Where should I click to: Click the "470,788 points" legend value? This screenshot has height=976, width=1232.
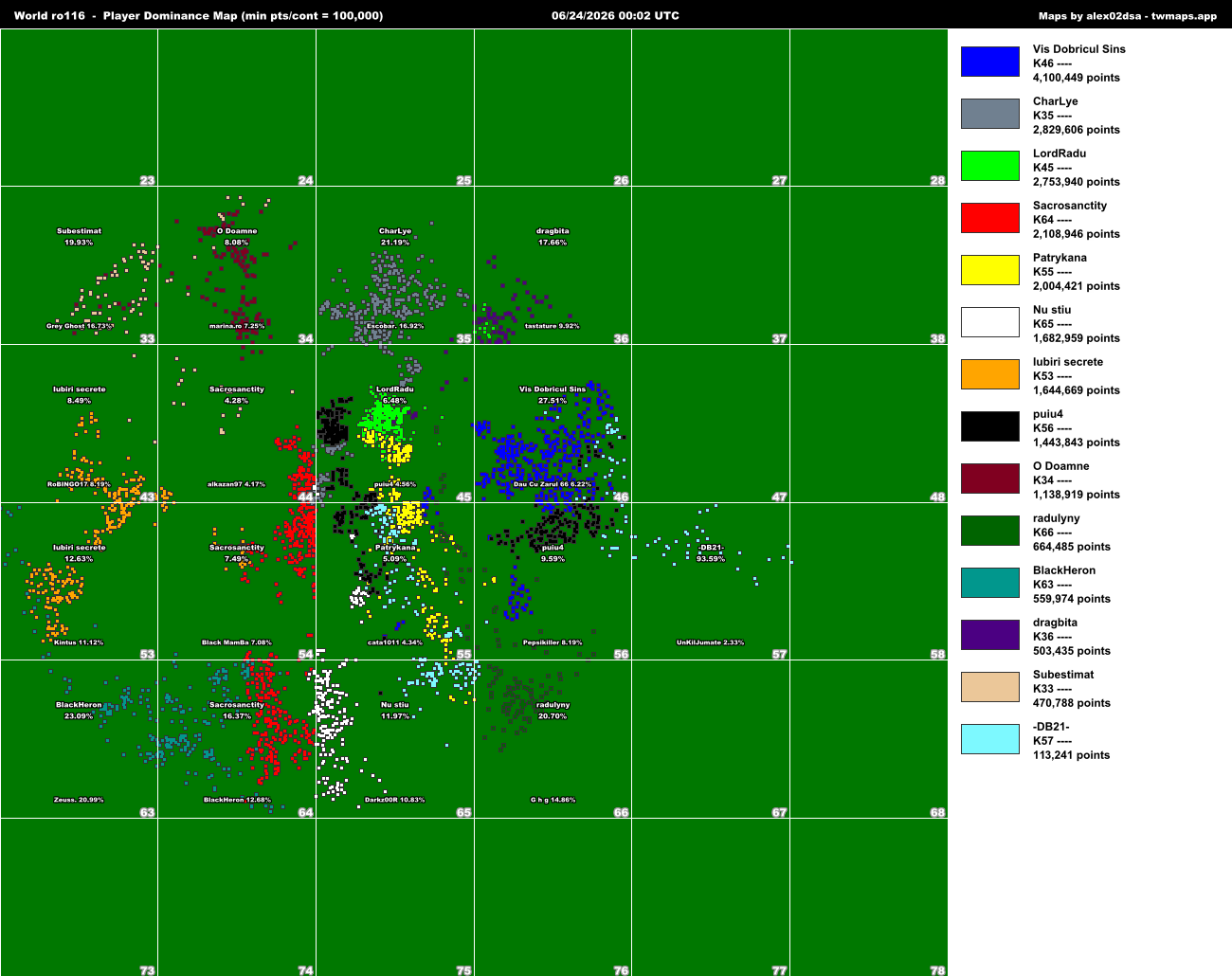click(x=1072, y=703)
